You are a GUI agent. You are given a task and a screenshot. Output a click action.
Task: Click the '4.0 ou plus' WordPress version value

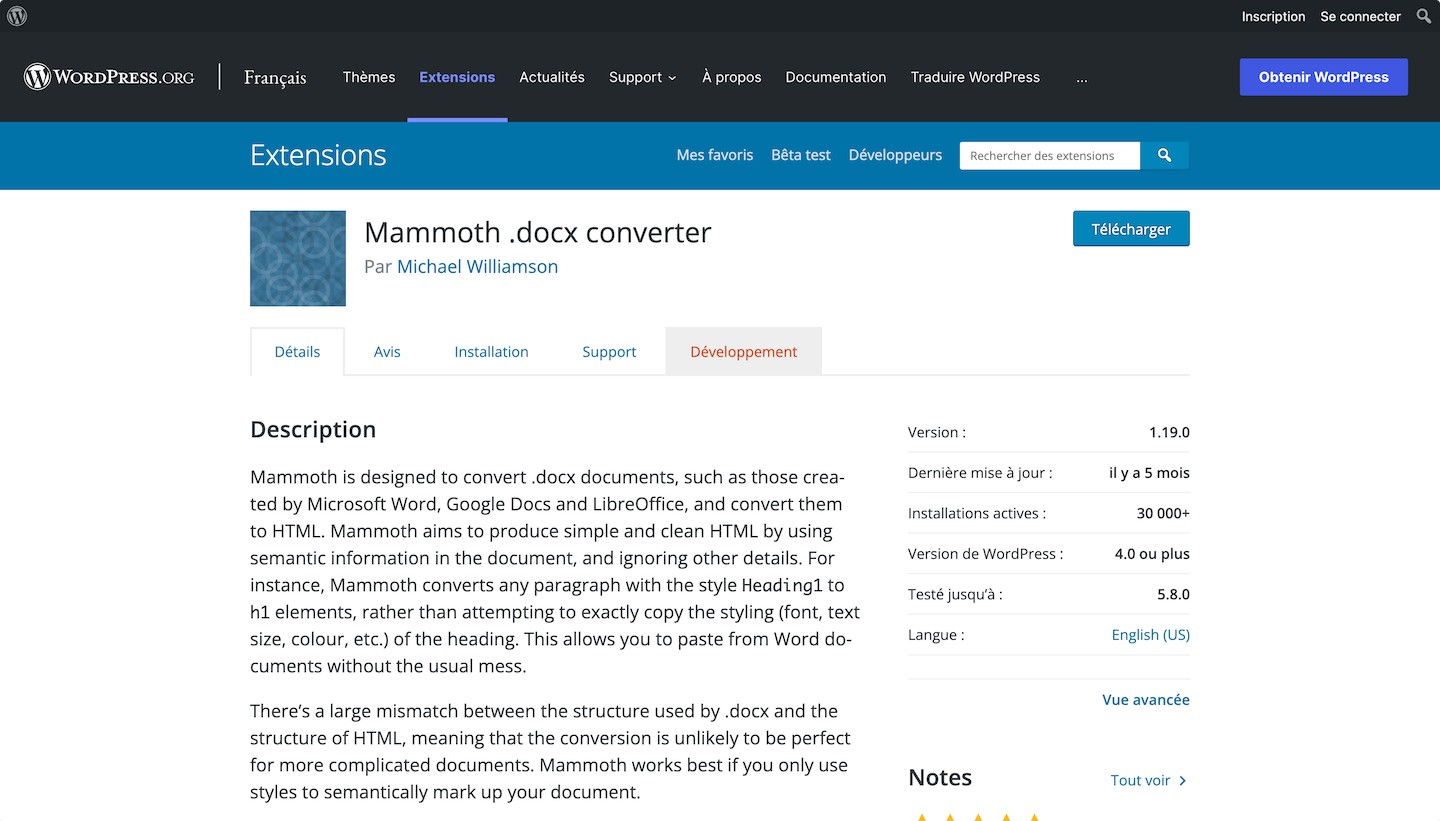[1152, 554]
